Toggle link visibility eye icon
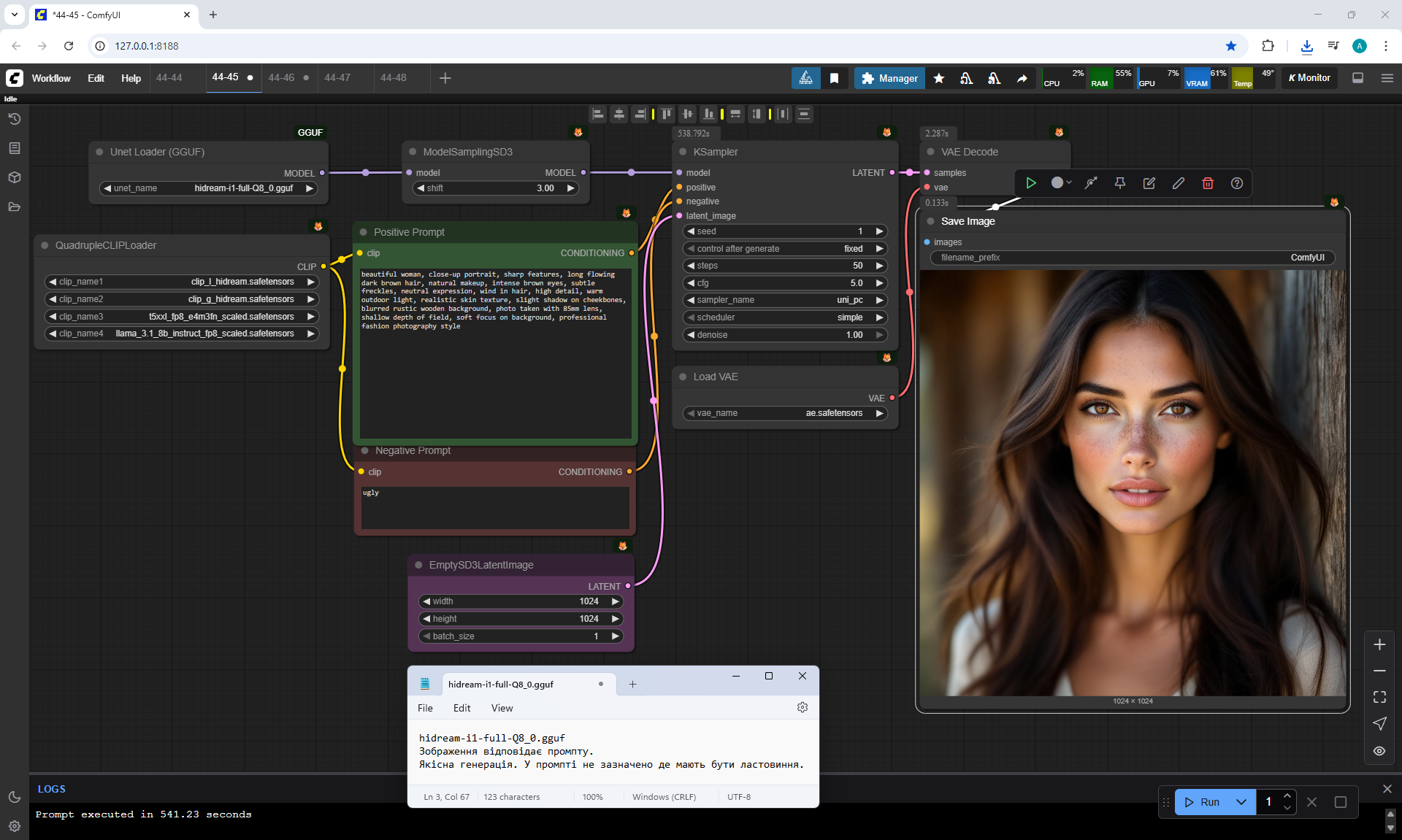Viewport: 1402px width, 840px height. point(1379,750)
